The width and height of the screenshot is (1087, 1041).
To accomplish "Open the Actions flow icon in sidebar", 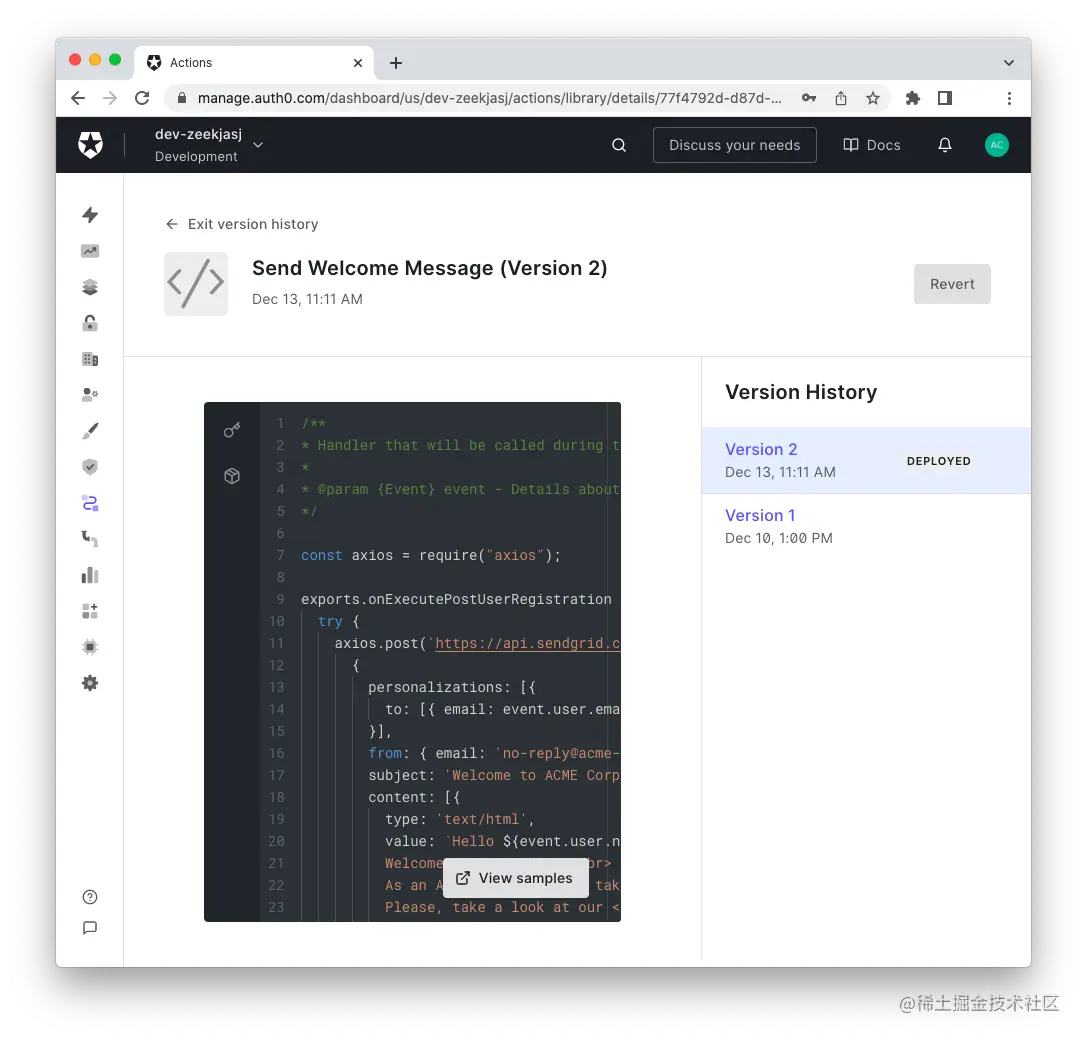I will (x=90, y=503).
